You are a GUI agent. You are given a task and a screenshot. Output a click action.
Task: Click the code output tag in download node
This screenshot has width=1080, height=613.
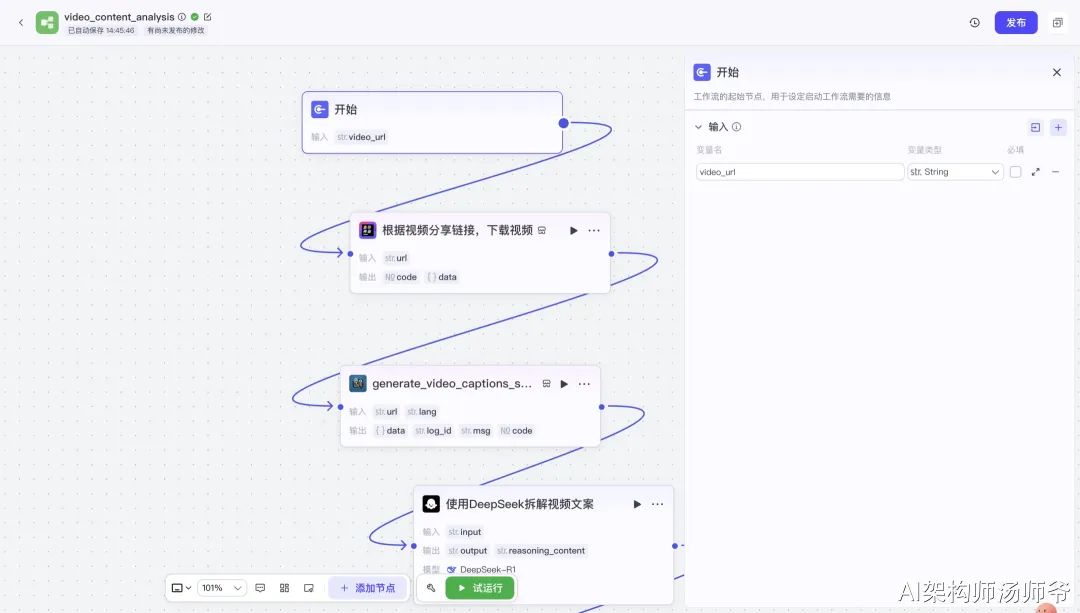point(401,277)
